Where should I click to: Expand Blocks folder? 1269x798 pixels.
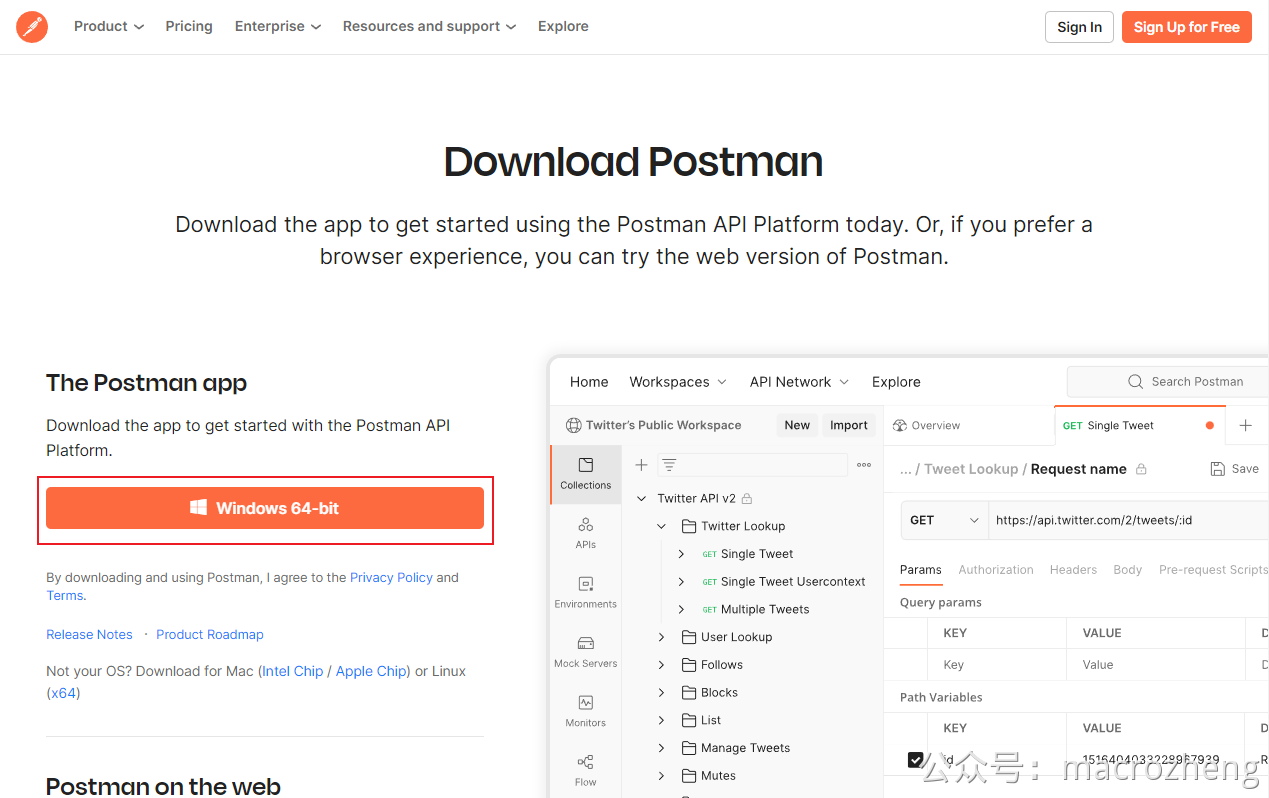tap(662, 692)
